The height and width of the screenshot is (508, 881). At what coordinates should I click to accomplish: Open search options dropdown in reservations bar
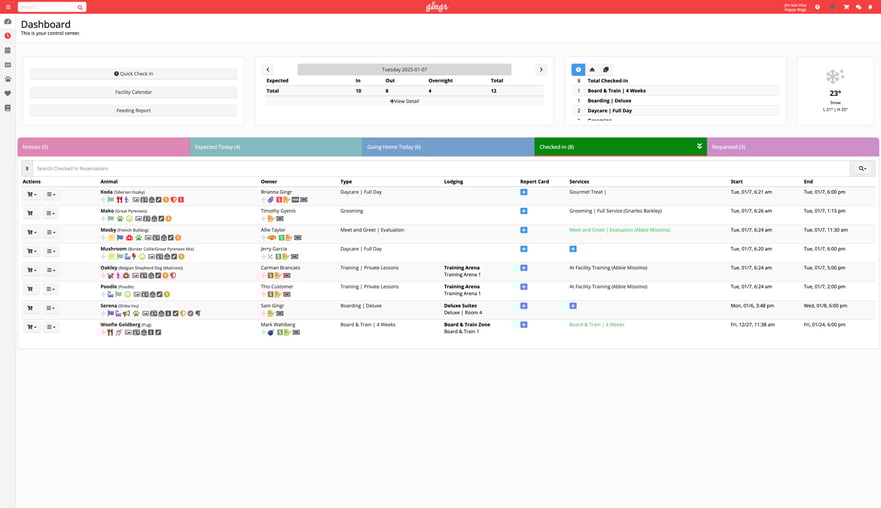point(862,169)
